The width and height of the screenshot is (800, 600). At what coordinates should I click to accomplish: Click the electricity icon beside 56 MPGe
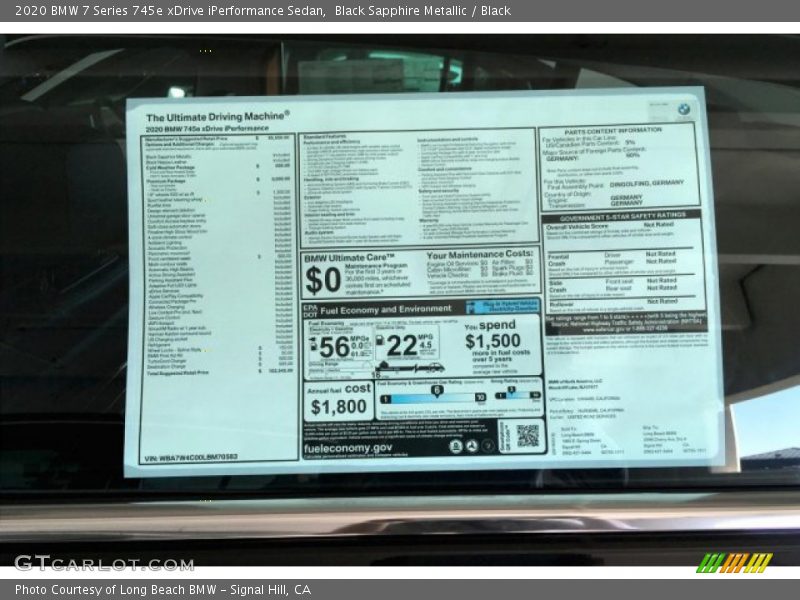[x=312, y=343]
